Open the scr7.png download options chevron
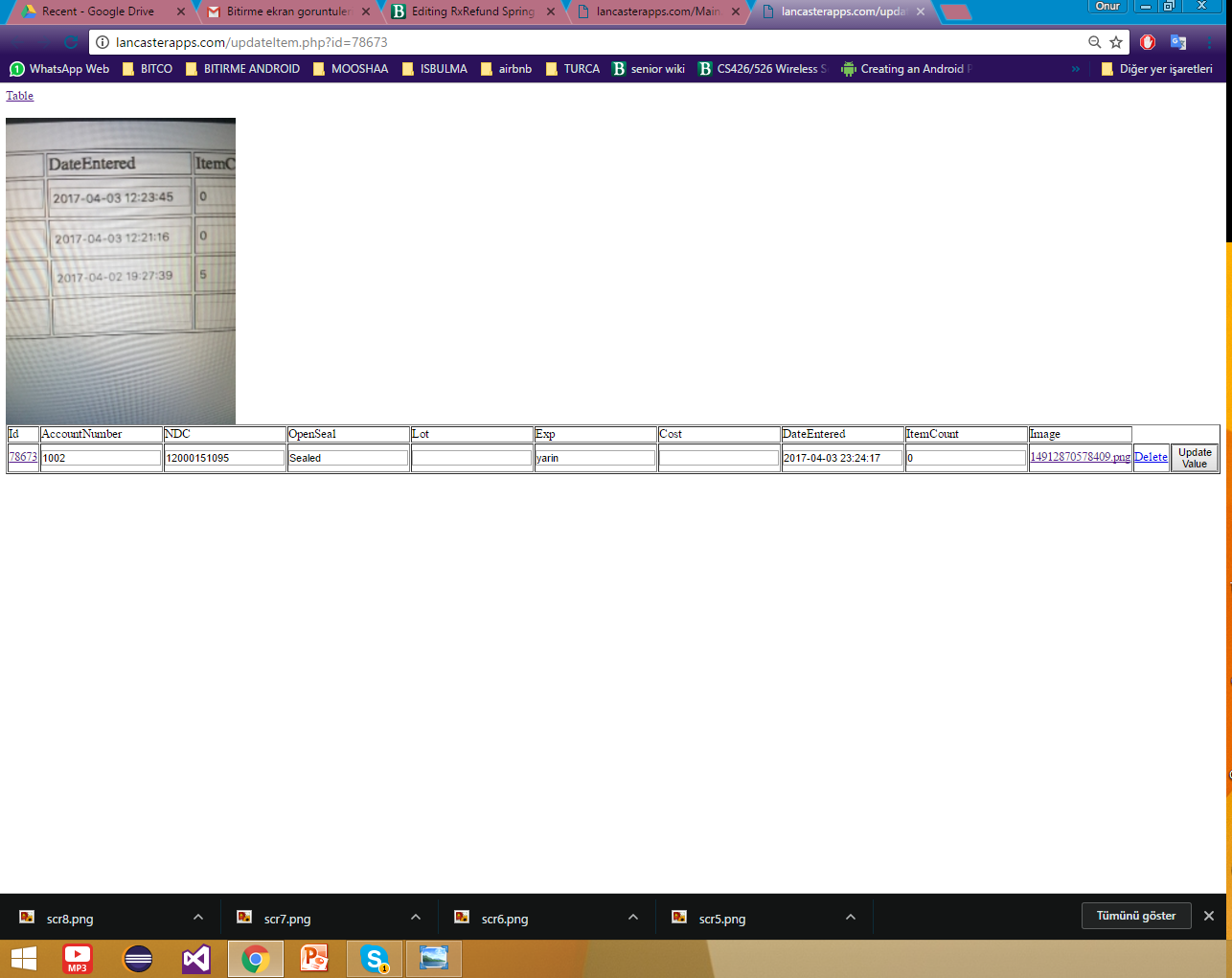 (415, 918)
